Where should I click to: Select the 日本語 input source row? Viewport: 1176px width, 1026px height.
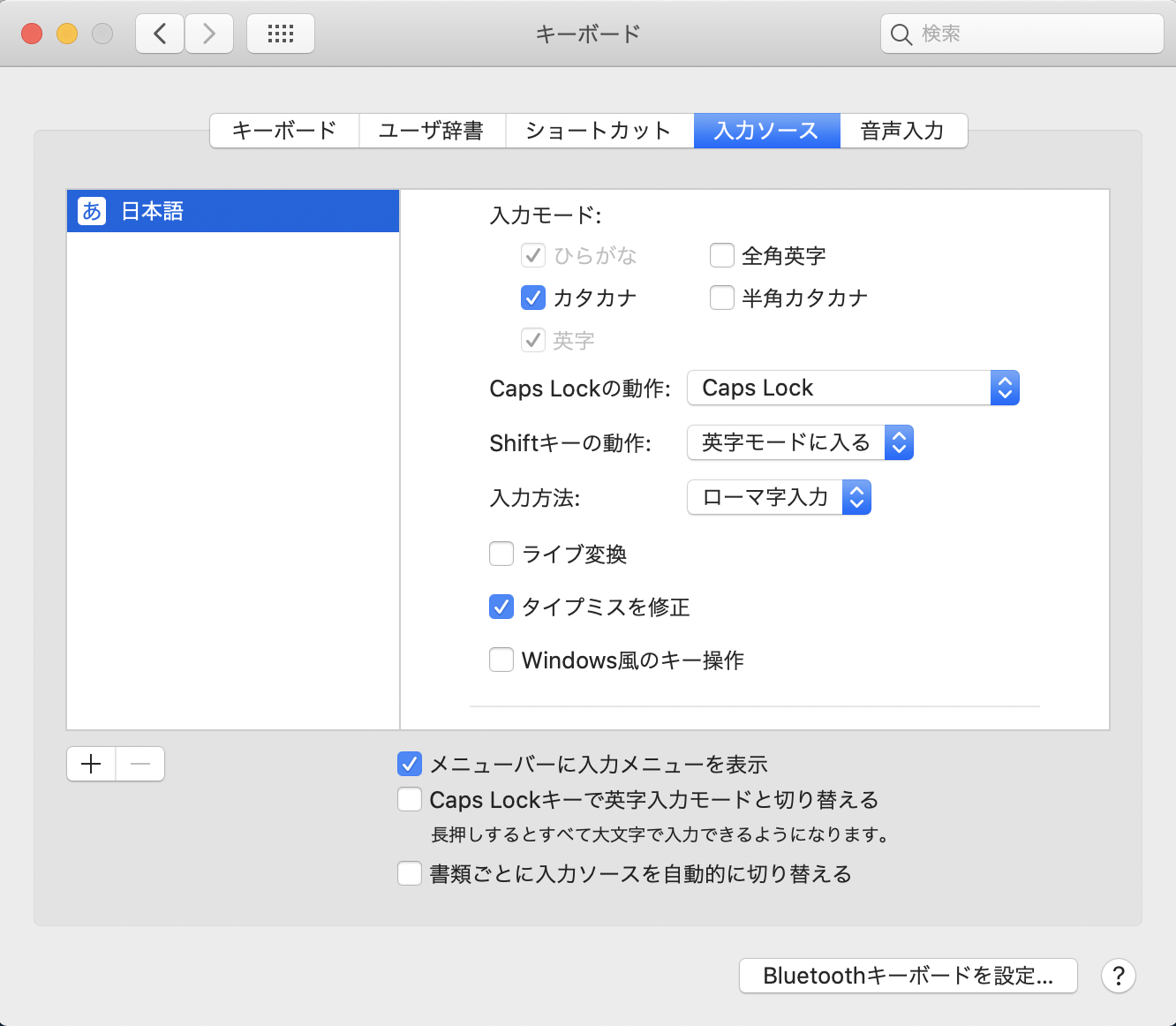[233, 211]
